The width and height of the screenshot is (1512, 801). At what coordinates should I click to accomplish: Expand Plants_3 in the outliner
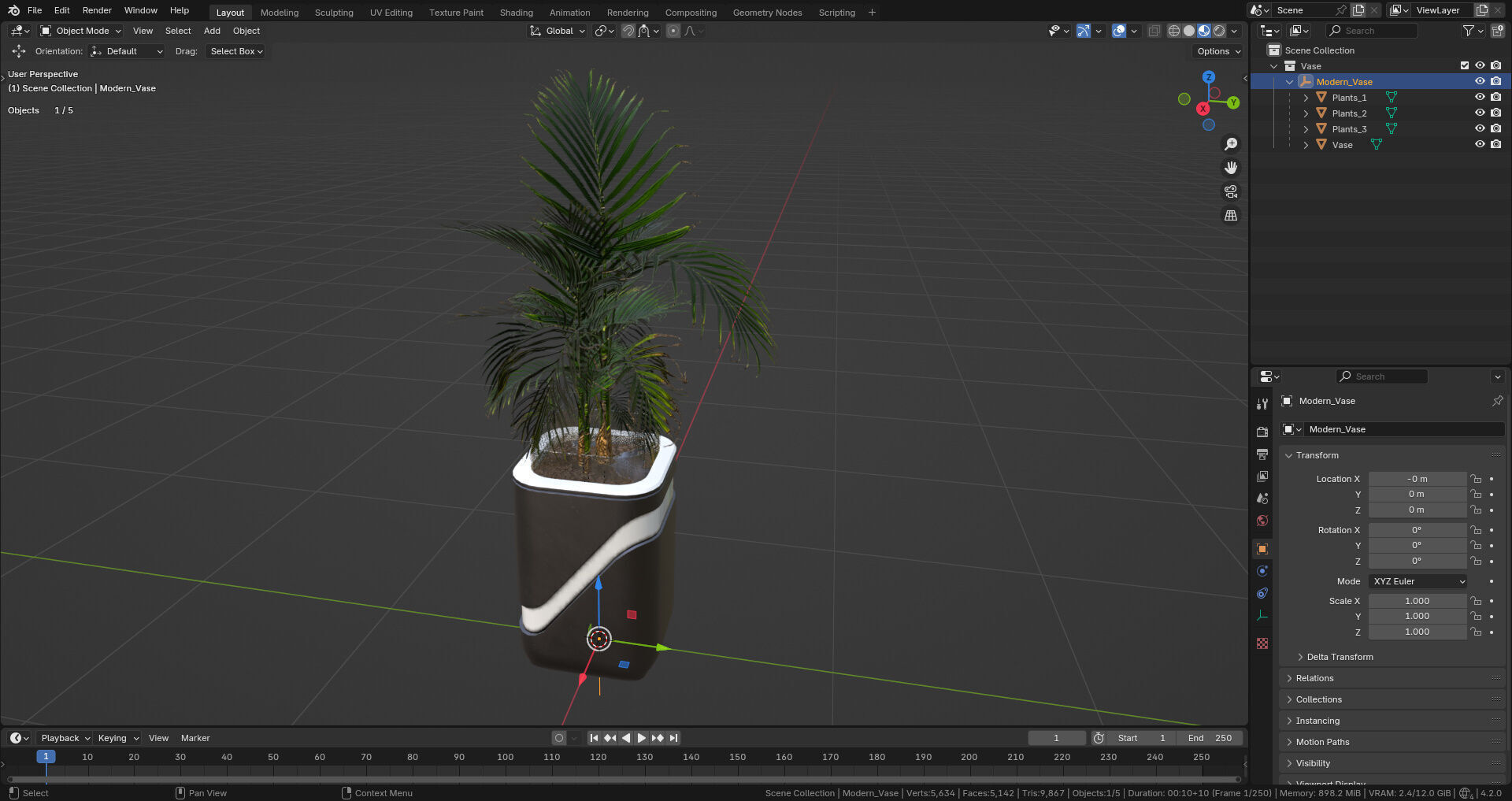[1306, 129]
